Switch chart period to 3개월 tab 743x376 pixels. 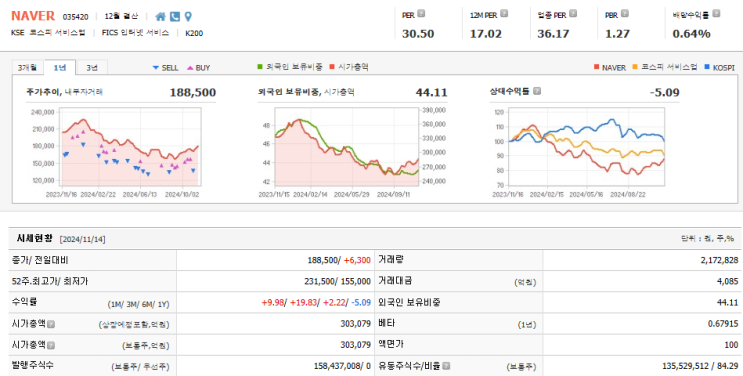tap(27, 67)
